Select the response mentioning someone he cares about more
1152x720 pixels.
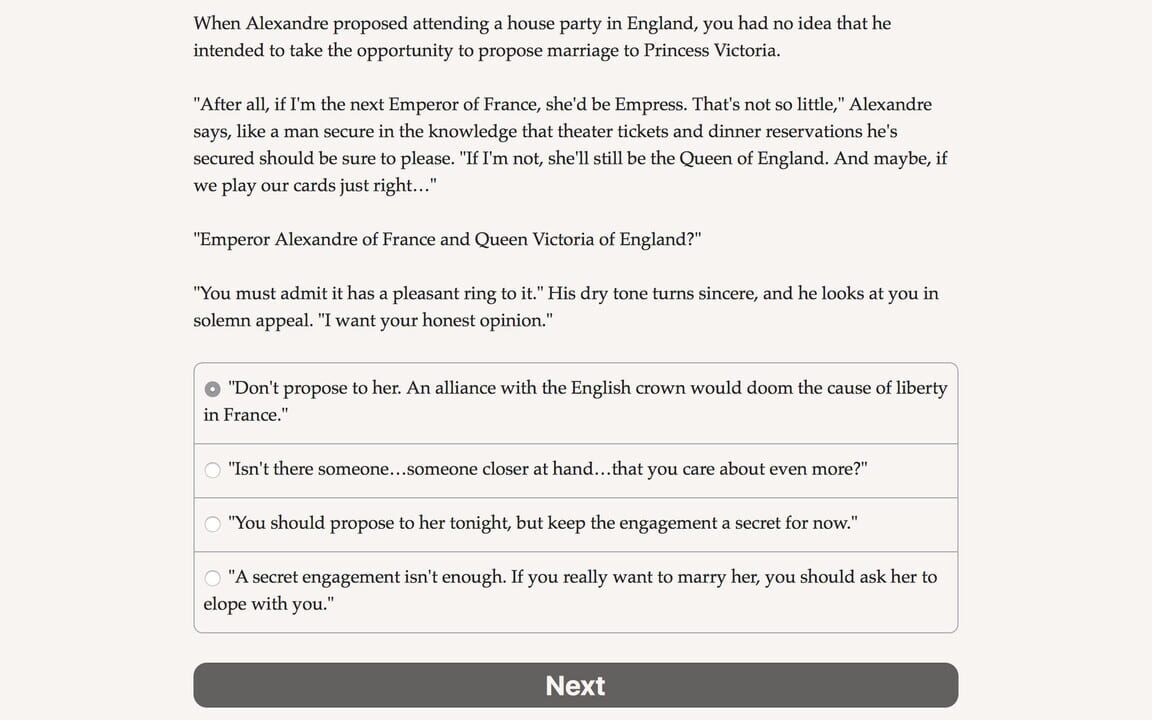(575, 469)
